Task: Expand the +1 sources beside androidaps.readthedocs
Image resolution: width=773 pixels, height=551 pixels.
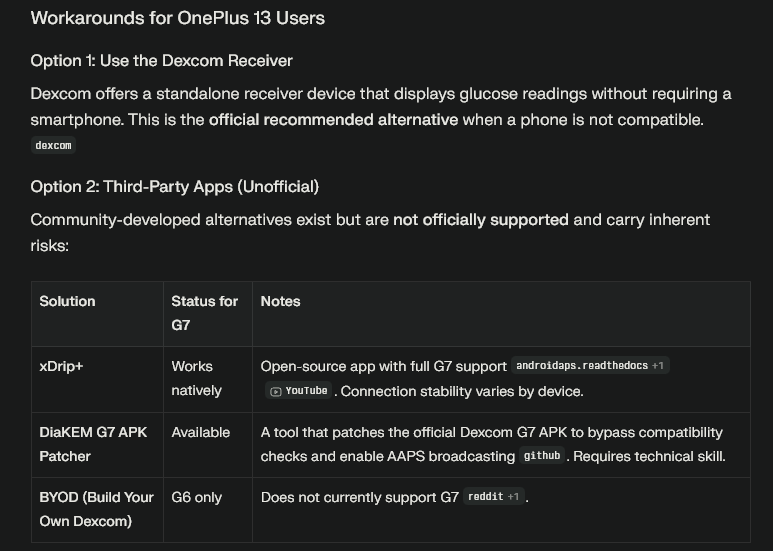Action: (x=658, y=366)
